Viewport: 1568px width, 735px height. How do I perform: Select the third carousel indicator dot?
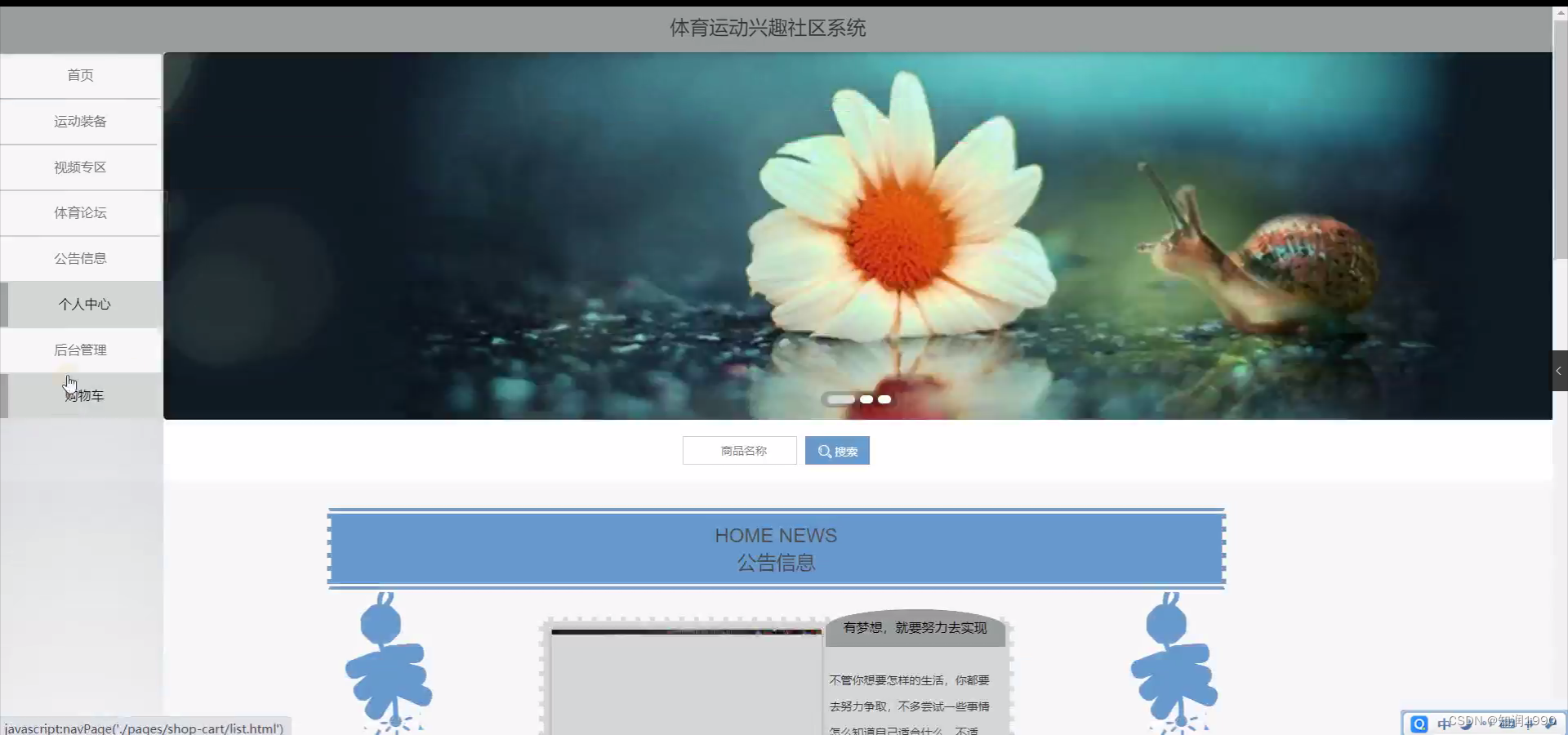pyautogui.click(x=884, y=399)
